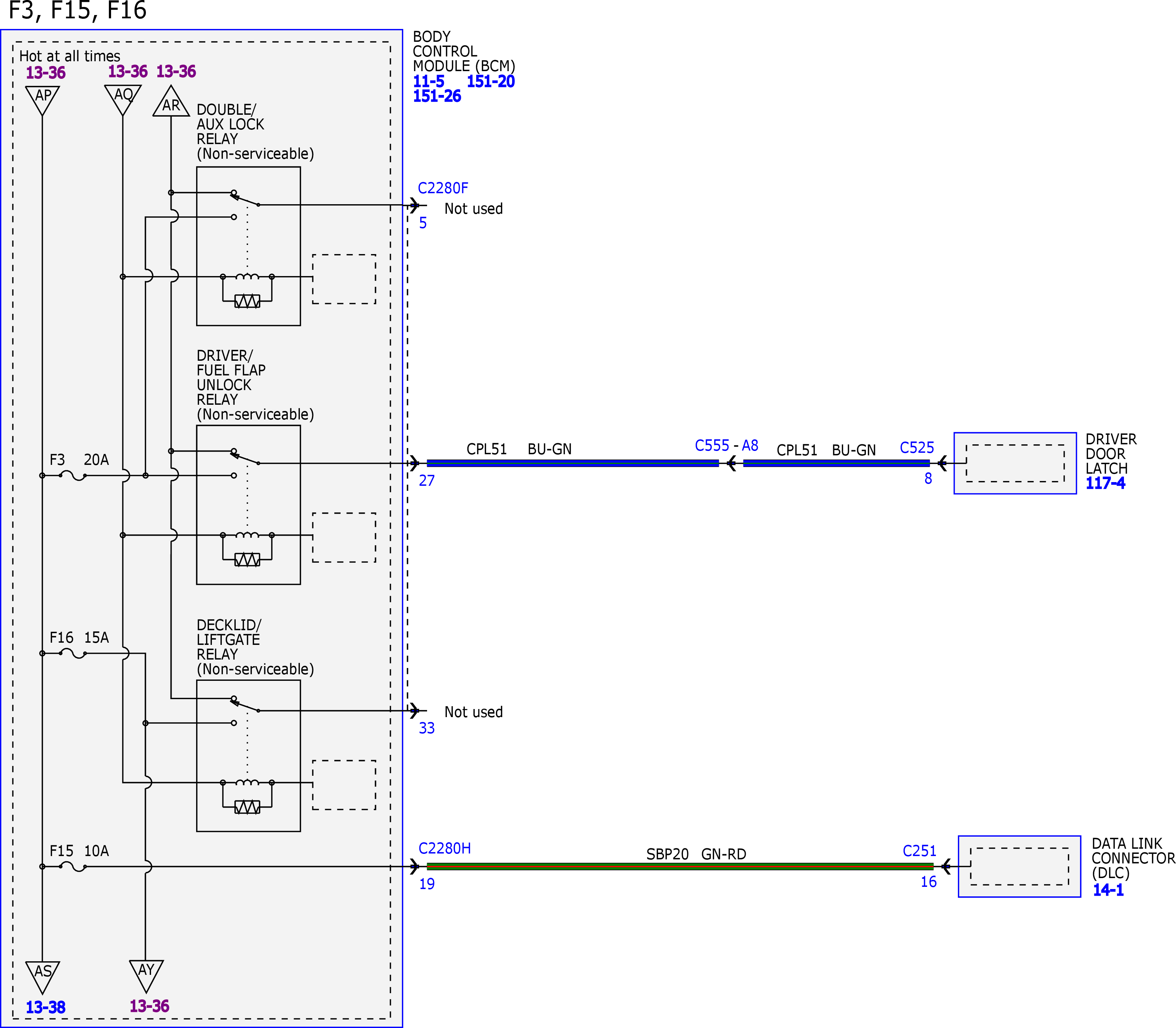Select connector label C2280F
This screenshot has height=1028, width=1176.
[443, 188]
